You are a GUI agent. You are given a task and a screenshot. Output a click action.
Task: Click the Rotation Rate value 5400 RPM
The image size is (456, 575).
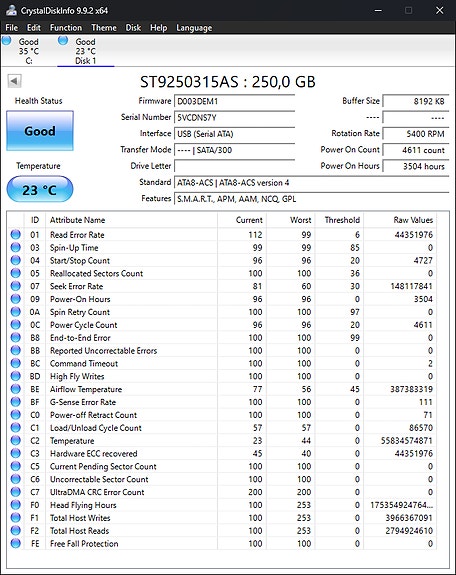(x=416, y=134)
